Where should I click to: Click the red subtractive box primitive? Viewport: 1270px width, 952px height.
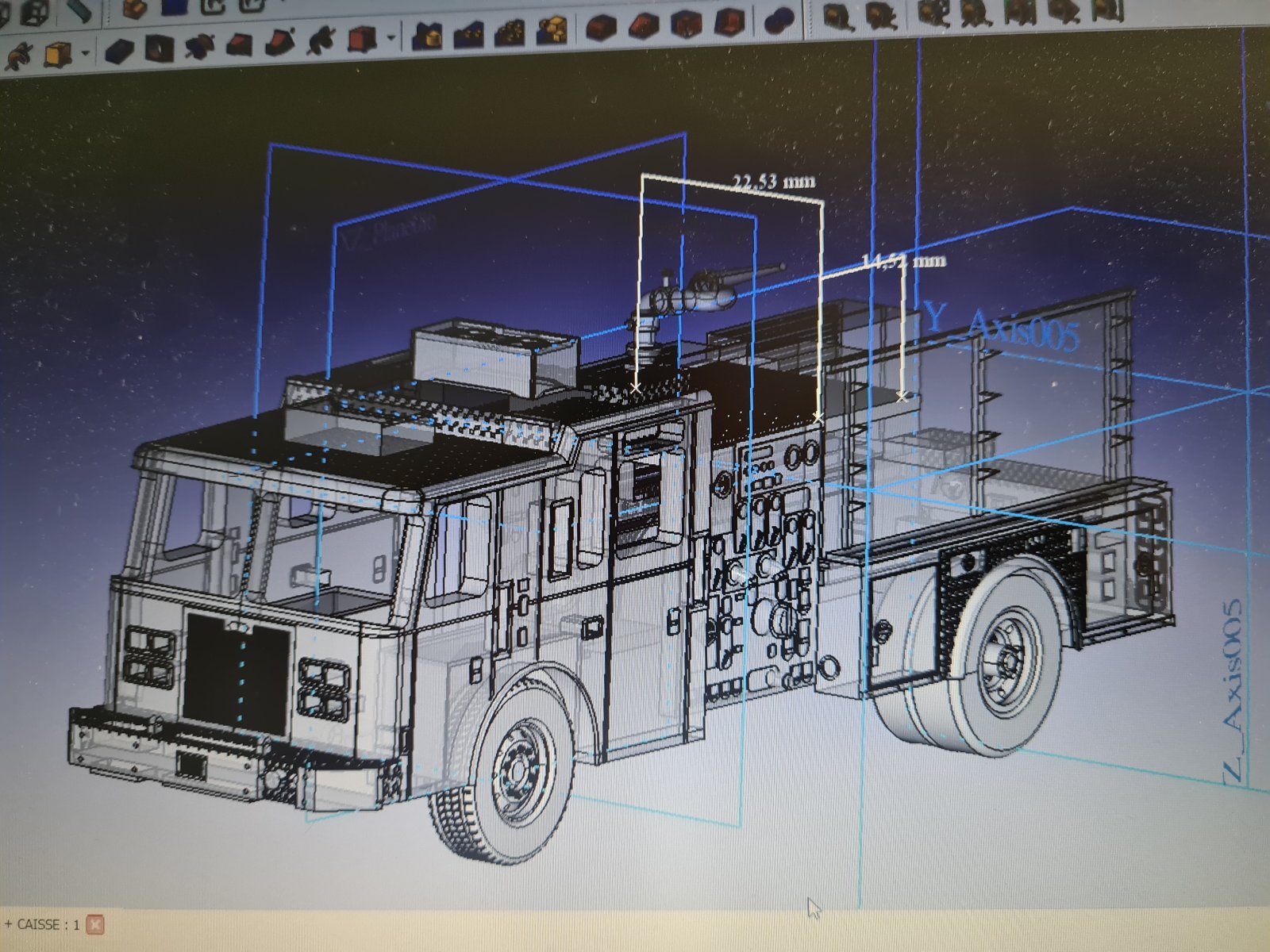[x=362, y=38]
